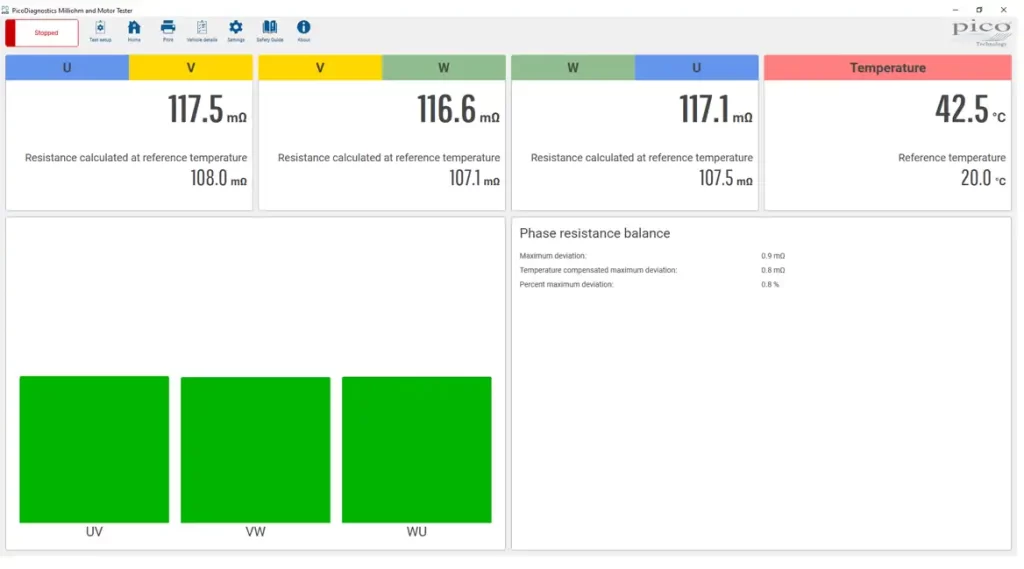Screen dimensions: 1024x569
Task: Select the blue U header of U-V panel
Action: [67, 68]
